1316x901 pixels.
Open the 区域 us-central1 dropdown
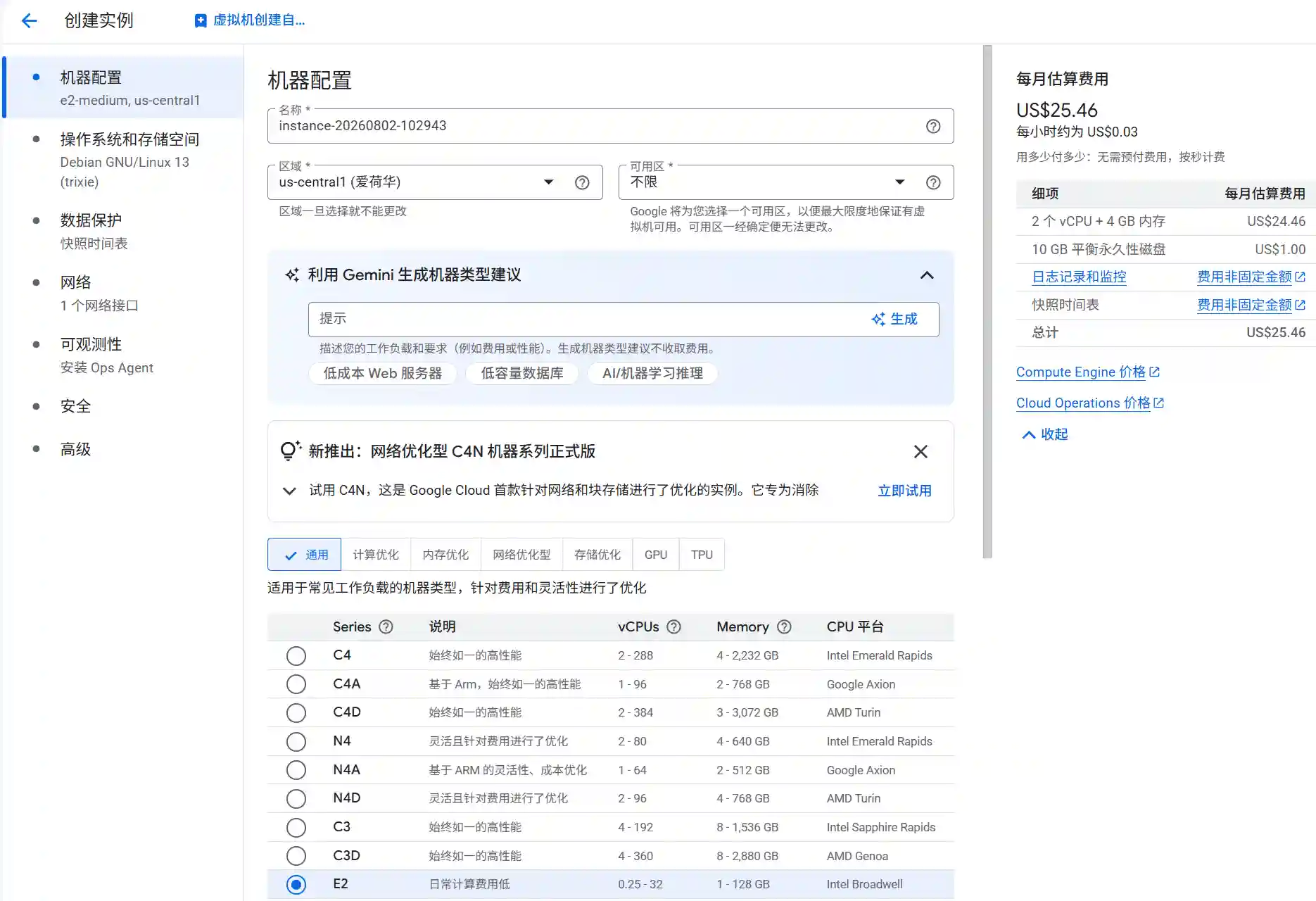coord(435,182)
